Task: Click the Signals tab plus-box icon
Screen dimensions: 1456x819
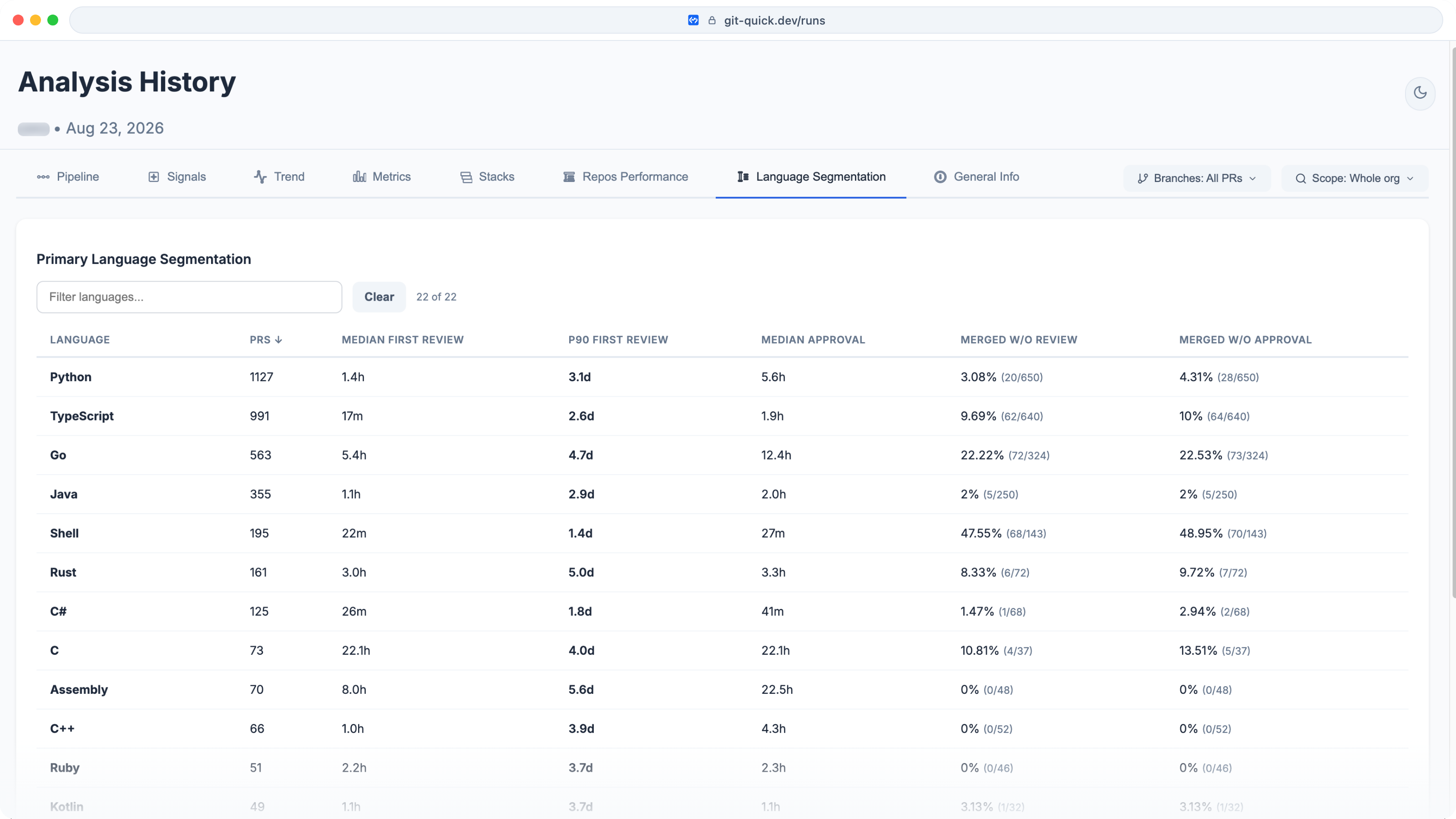Action: 154,177
